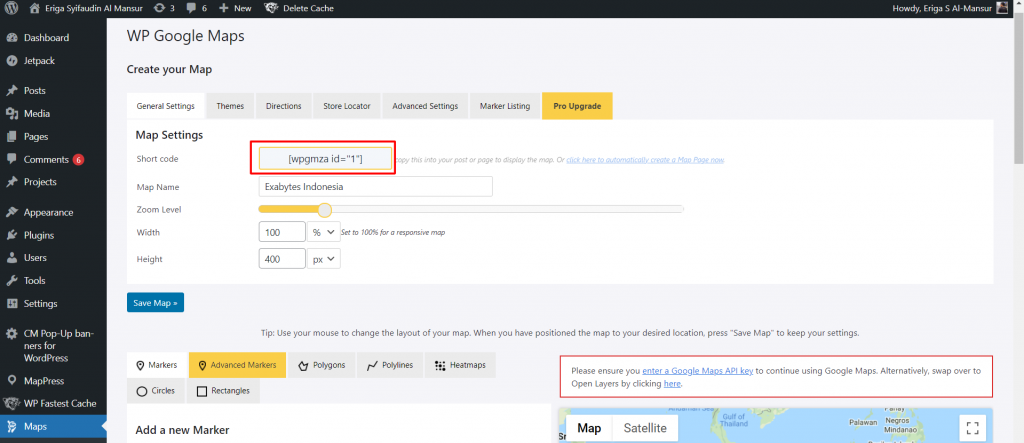Click the Settings sidebar icon
Viewport: 1024px width, 443px height.
point(12,304)
